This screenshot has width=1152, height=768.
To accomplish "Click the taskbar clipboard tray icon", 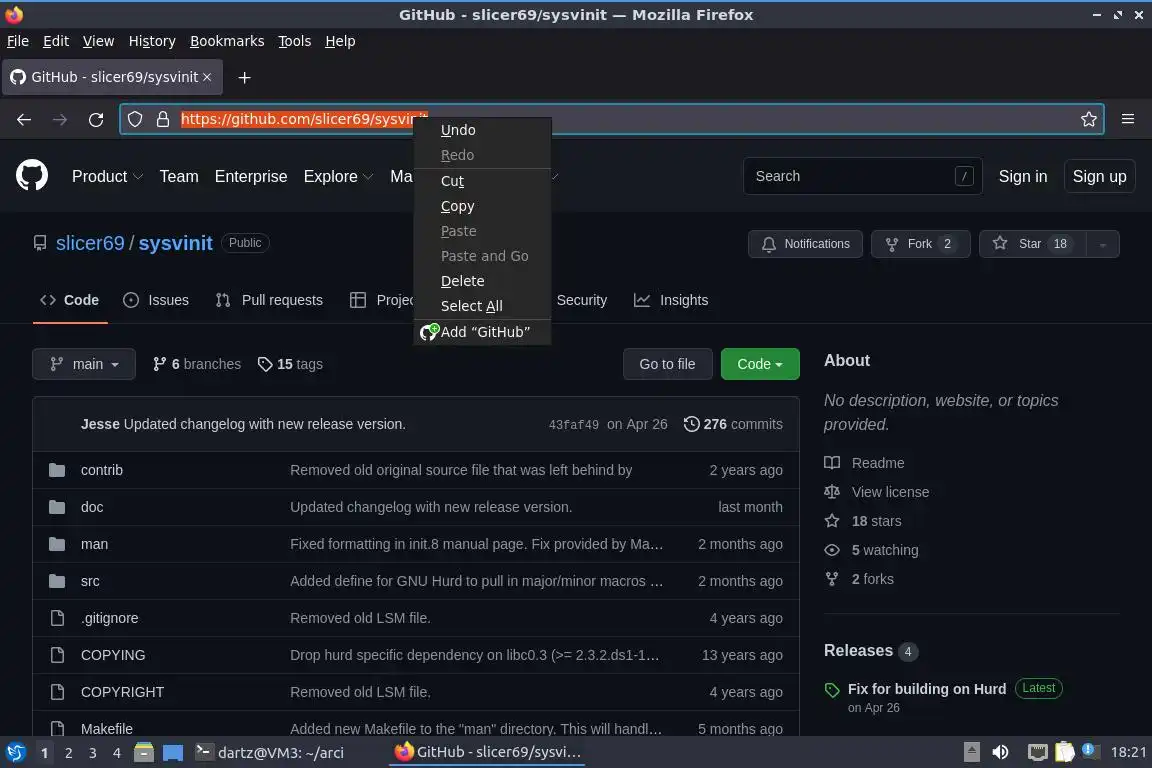I will (x=1065, y=753).
